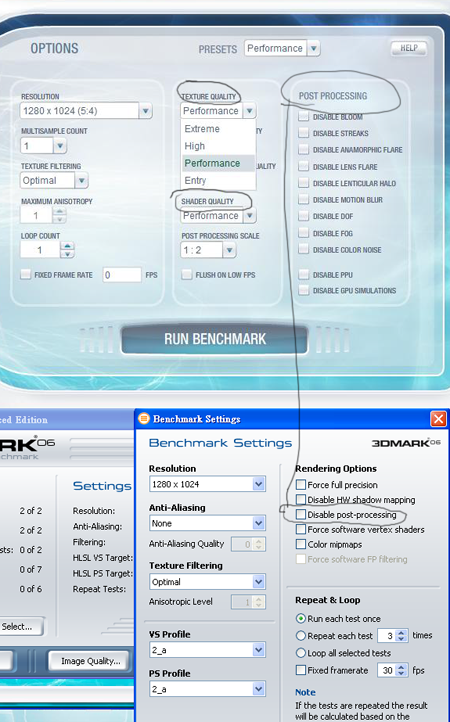Click the RUN BENCHMARK button
The image size is (450, 722).
pyautogui.click(x=215, y=339)
